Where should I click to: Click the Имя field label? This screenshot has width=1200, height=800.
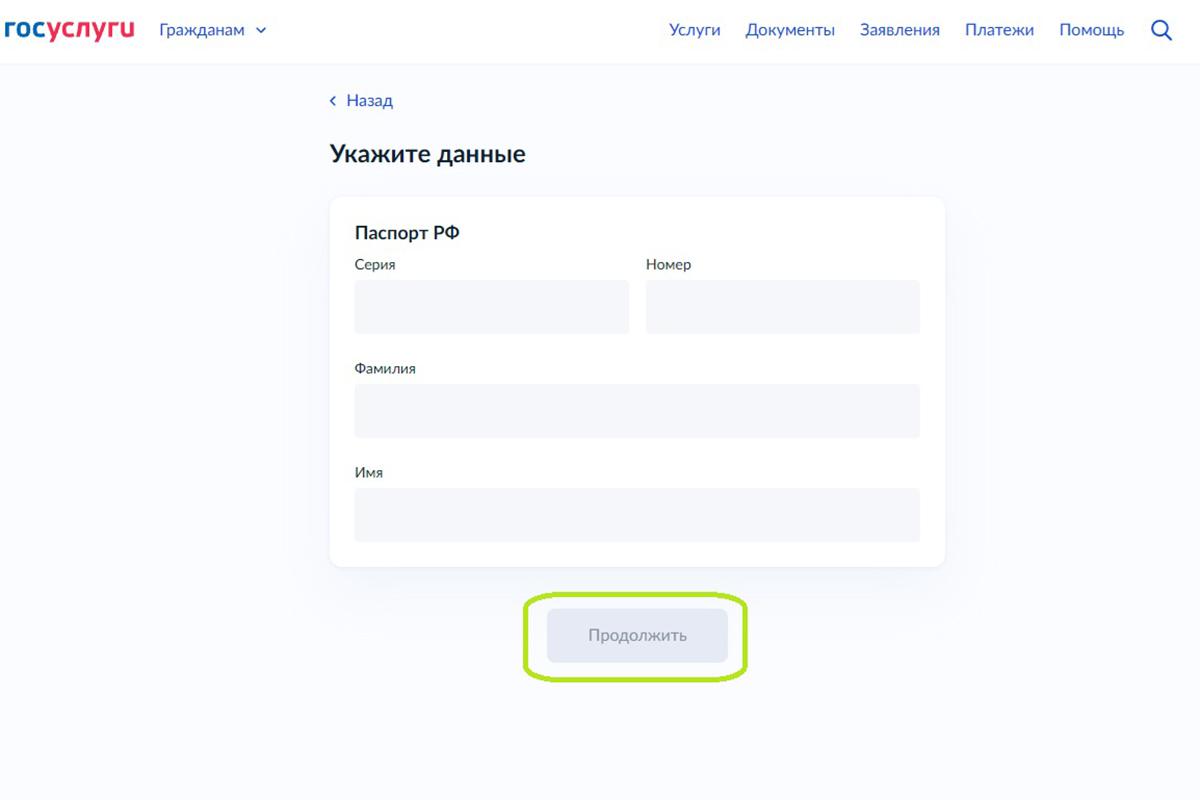click(369, 473)
